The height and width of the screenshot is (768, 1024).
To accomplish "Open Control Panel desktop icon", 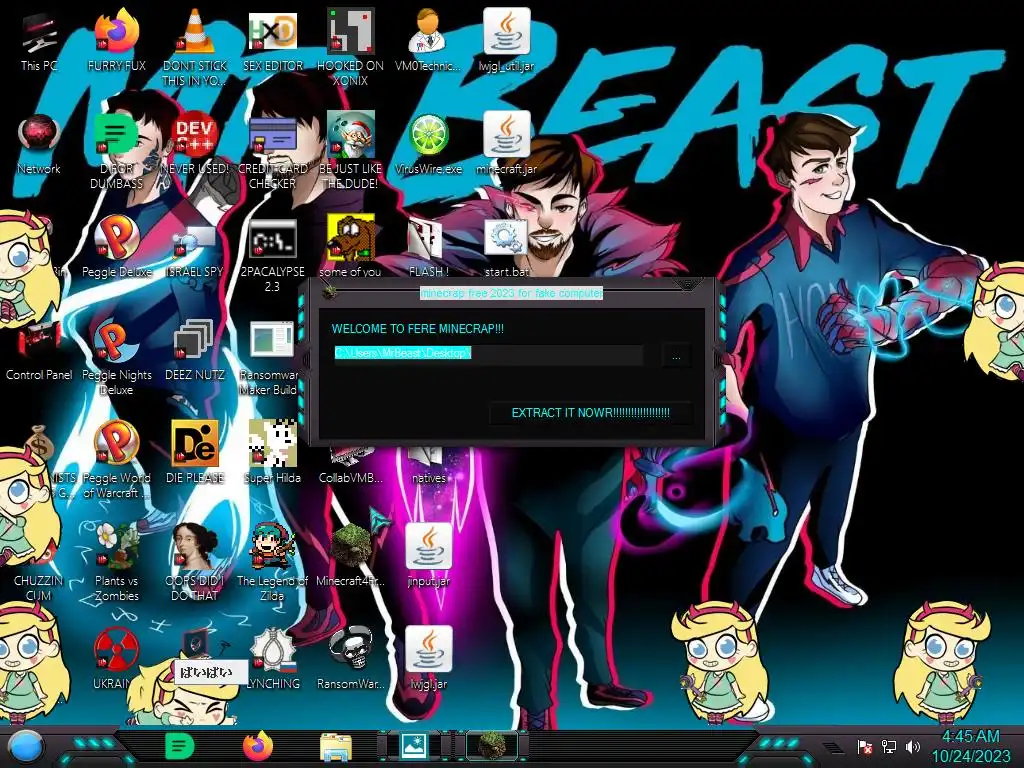I will pos(39,350).
